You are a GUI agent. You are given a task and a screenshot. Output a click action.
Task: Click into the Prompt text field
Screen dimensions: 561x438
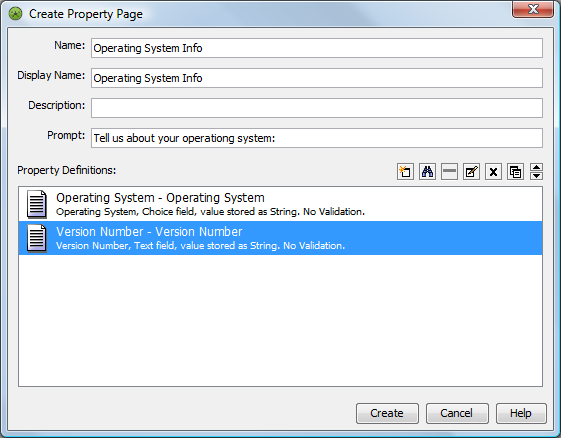pos(317,138)
